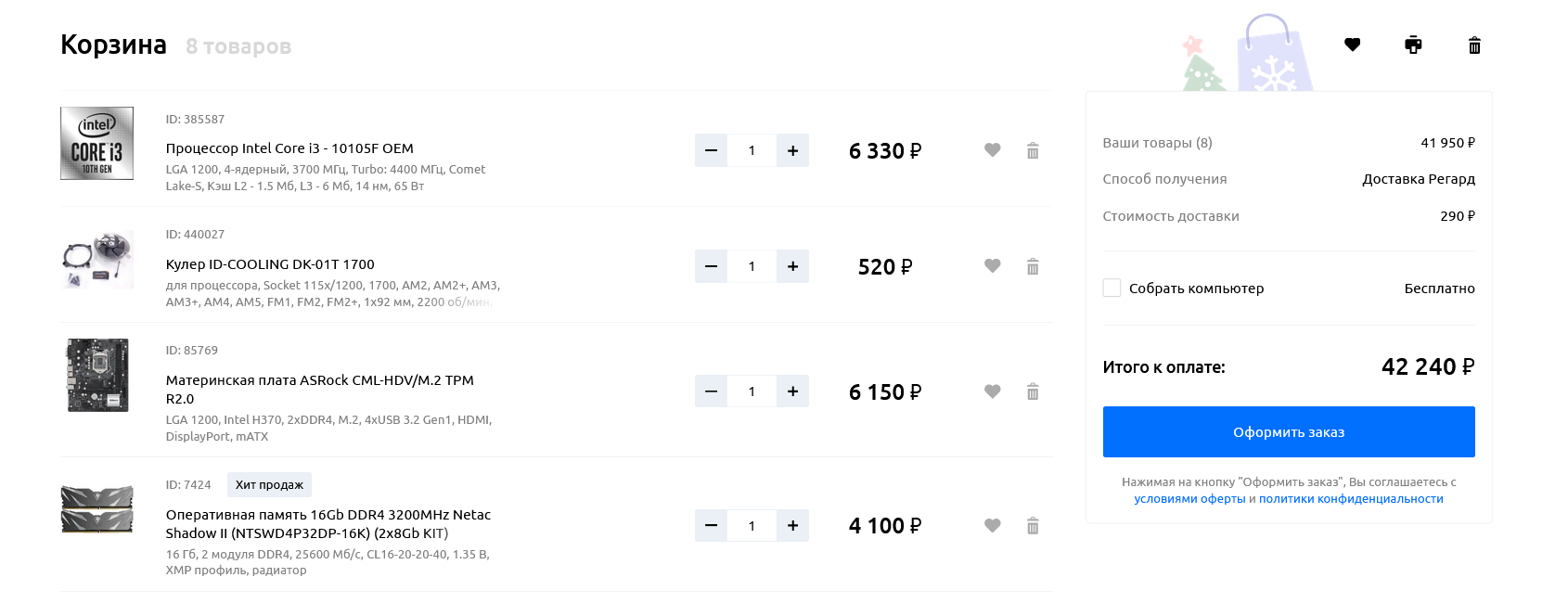Increase Intel Core i3 processor quantity

pyautogui.click(x=792, y=150)
